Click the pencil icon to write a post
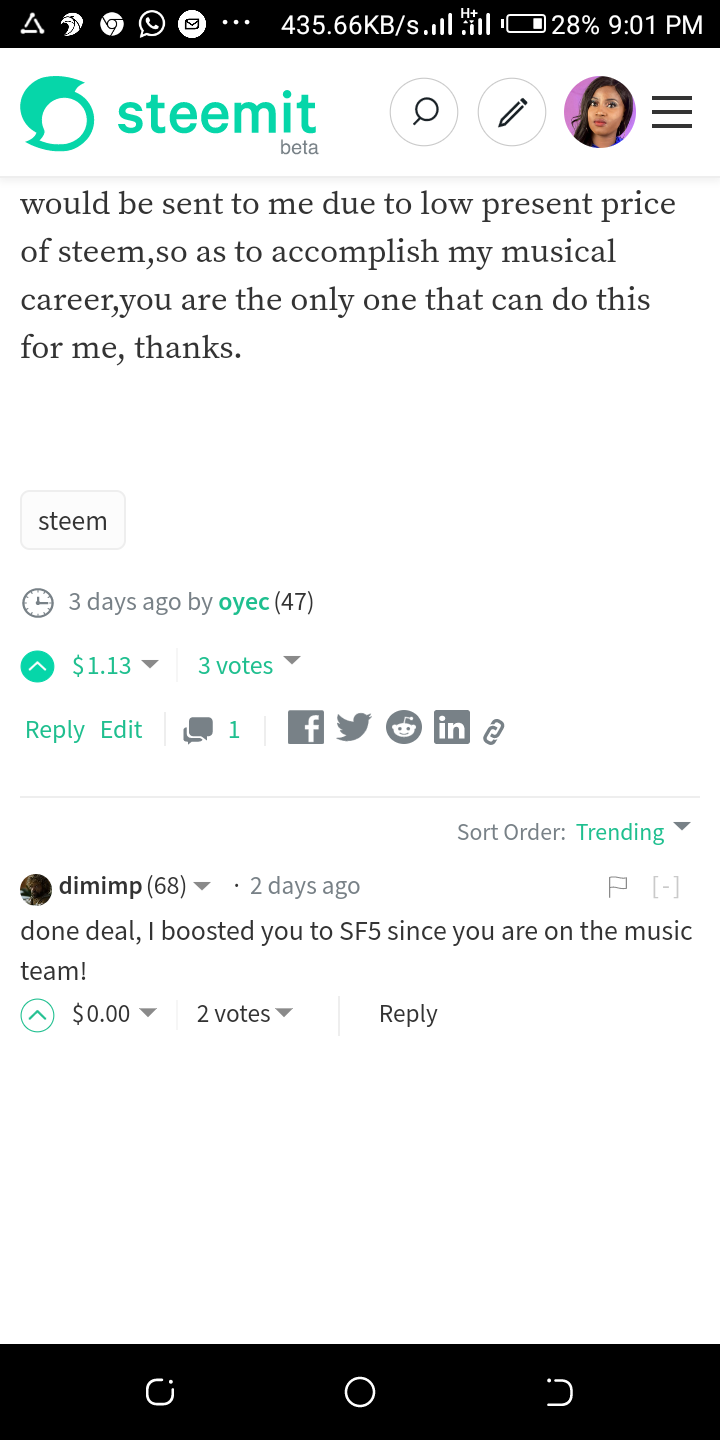The height and width of the screenshot is (1440, 720). [512, 112]
